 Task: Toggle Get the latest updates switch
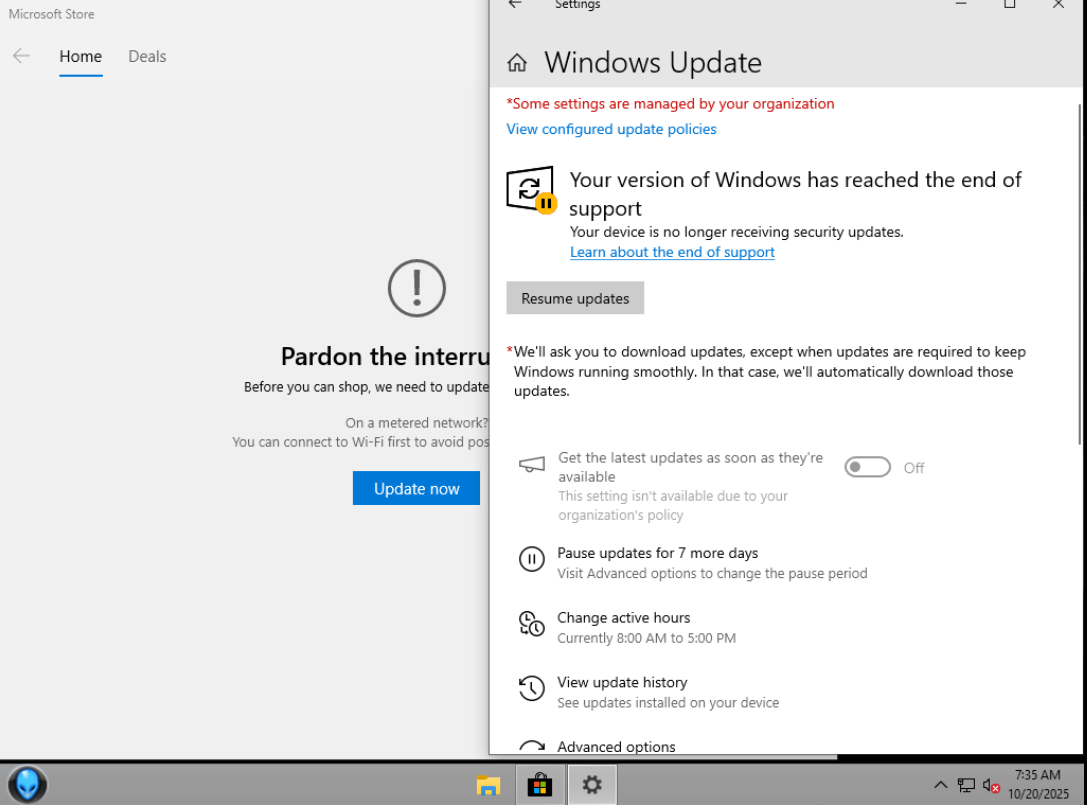click(x=867, y=467)
